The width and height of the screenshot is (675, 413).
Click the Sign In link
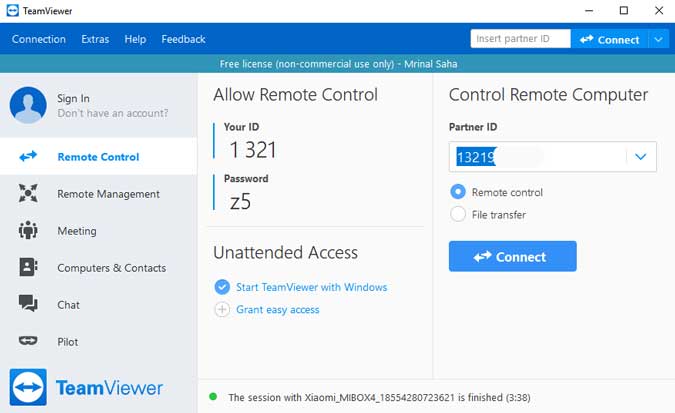73,98
